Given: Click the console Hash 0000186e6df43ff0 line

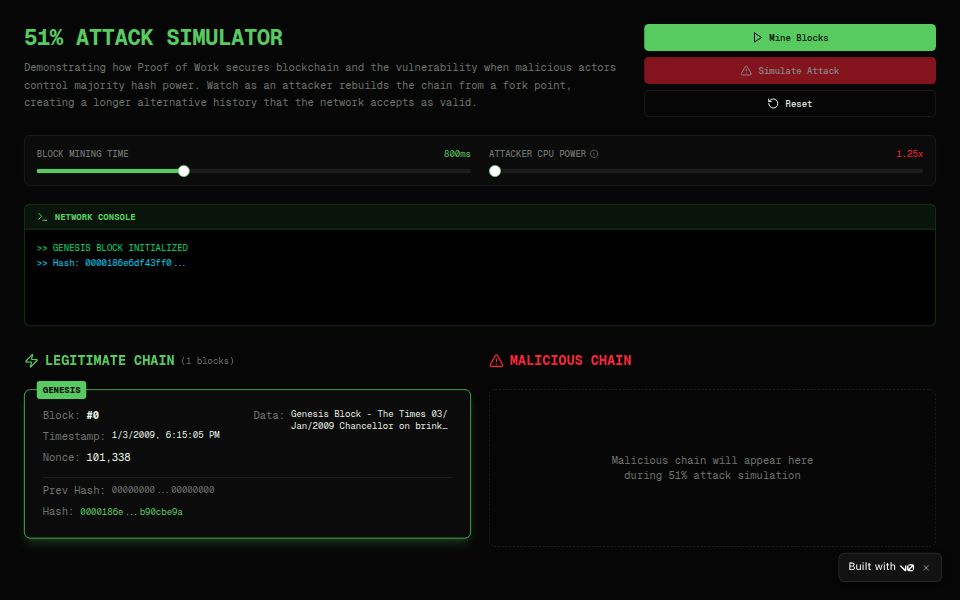Looking at the screenshot, I should click(x=111, y=263).
